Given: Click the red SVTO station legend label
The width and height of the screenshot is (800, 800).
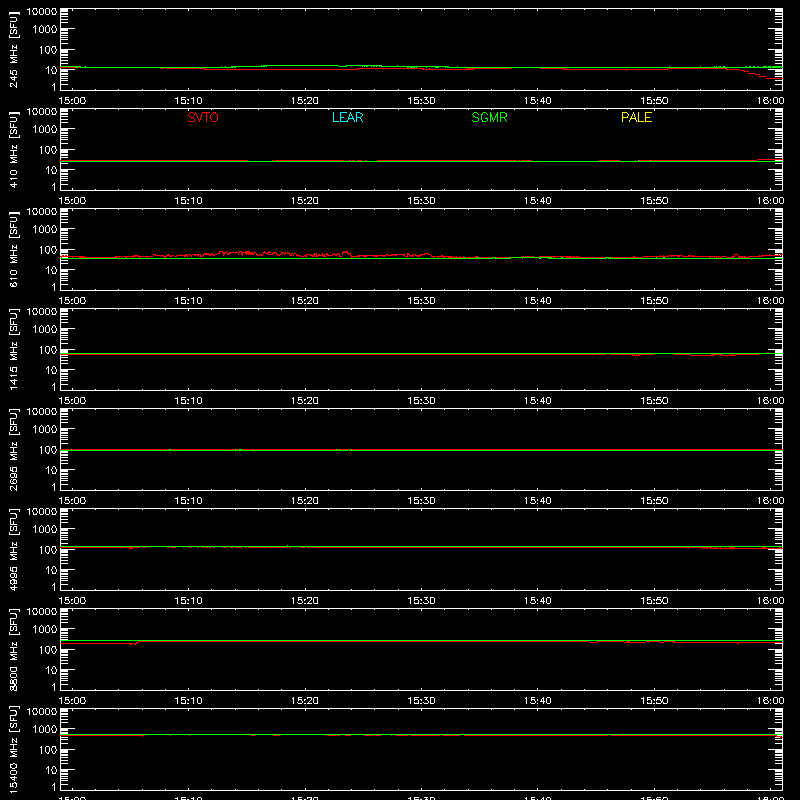Looking at the screenshot, I should click(x=203, y=117).
